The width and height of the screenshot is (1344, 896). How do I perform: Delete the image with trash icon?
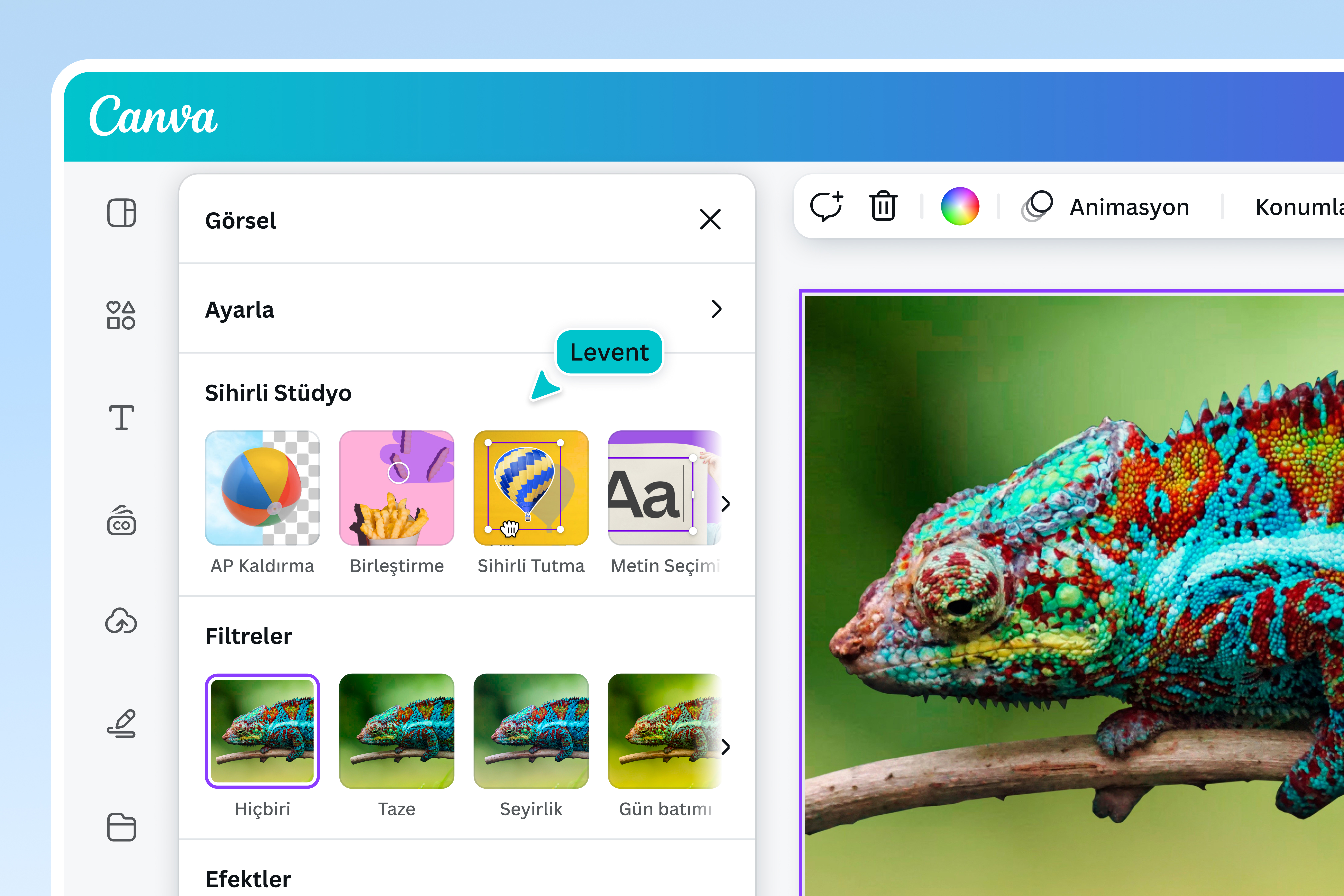point(883,206)
